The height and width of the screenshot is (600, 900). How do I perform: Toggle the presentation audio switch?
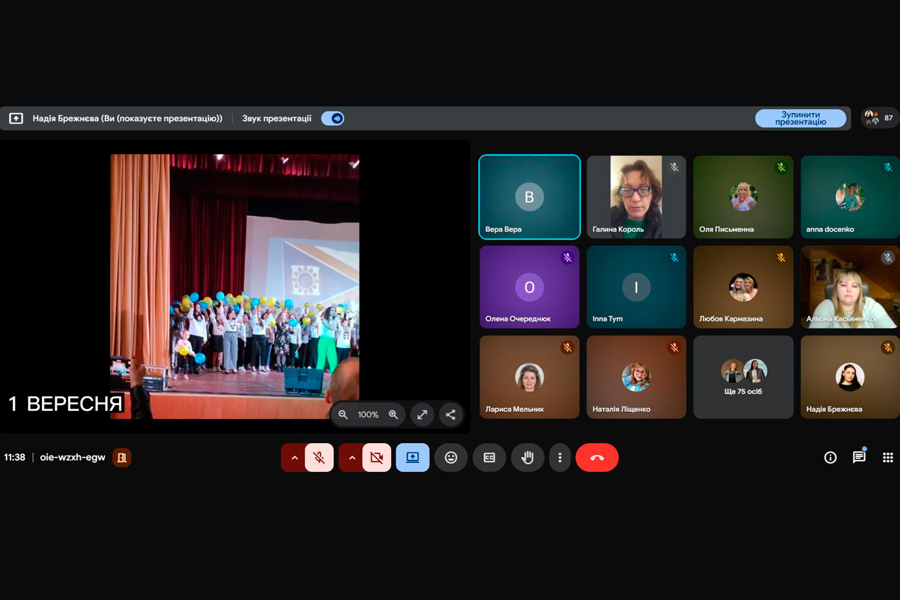333,118
